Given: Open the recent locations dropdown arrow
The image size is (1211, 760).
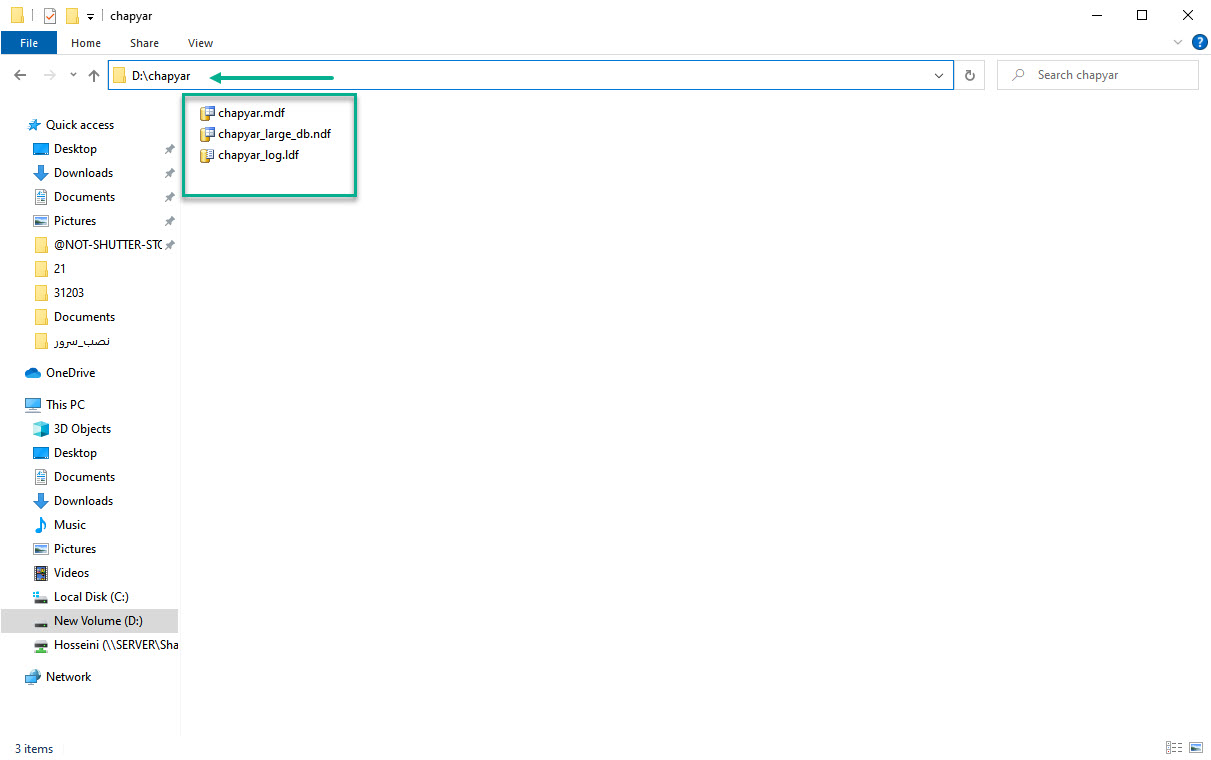Looking at the screenshot, I should click(x=73, y=75).
